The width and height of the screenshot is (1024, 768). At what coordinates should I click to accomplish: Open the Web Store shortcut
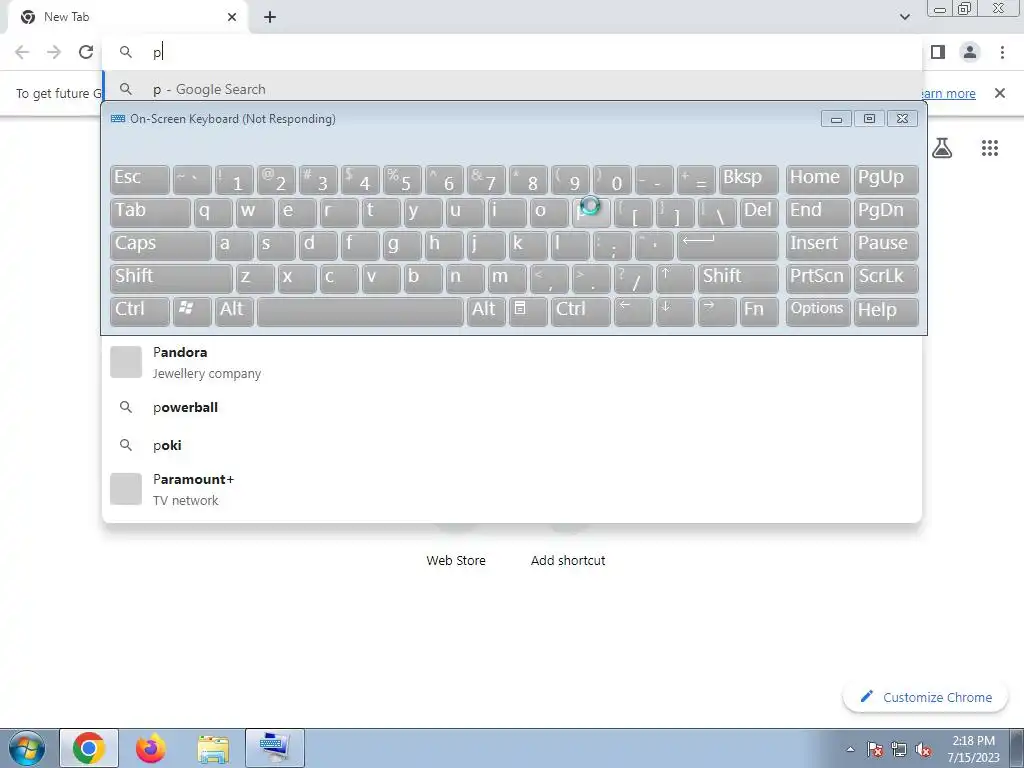pos(455,560)
